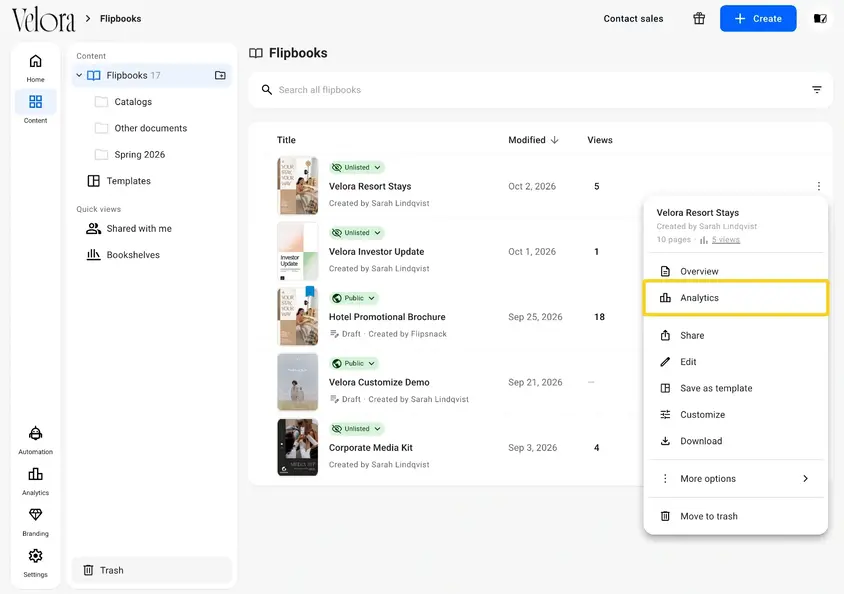
Task: Click the Shared with me people icon
Action: 93,228
